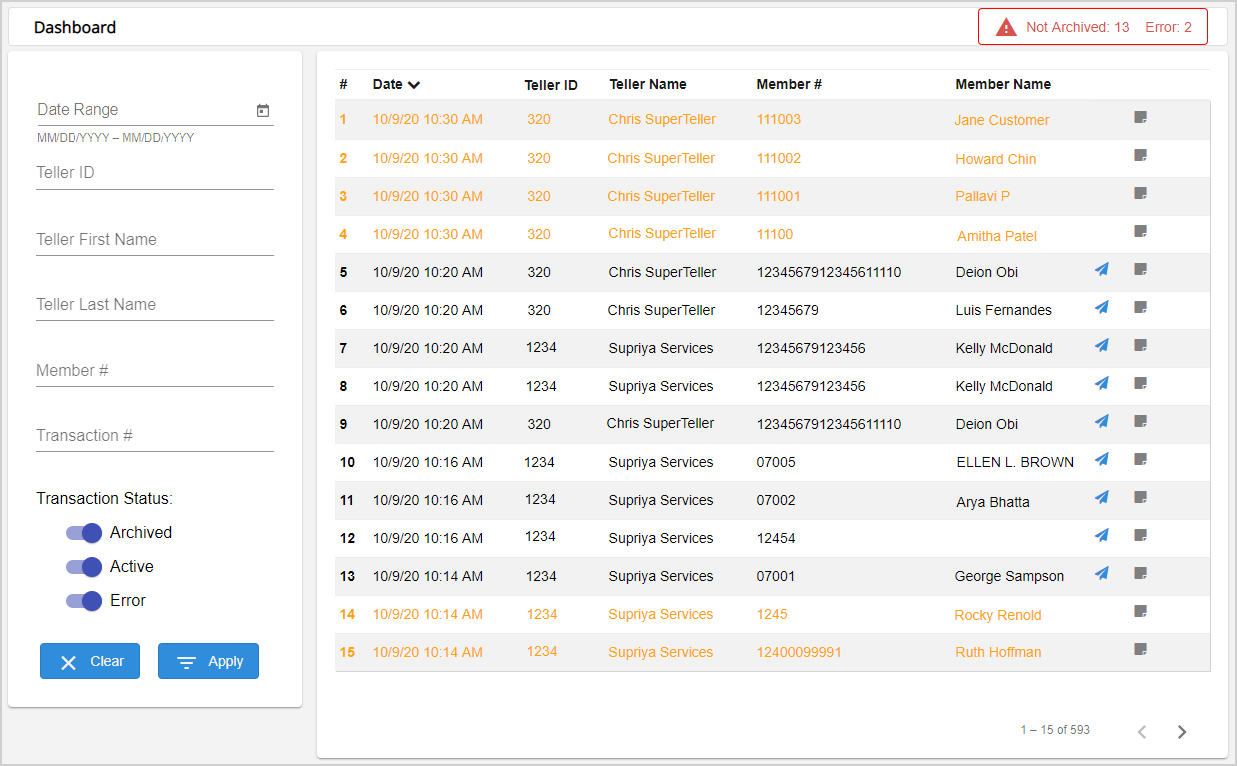
Task: Toggle the Archived transaction status switch
Action: point(84,533)
